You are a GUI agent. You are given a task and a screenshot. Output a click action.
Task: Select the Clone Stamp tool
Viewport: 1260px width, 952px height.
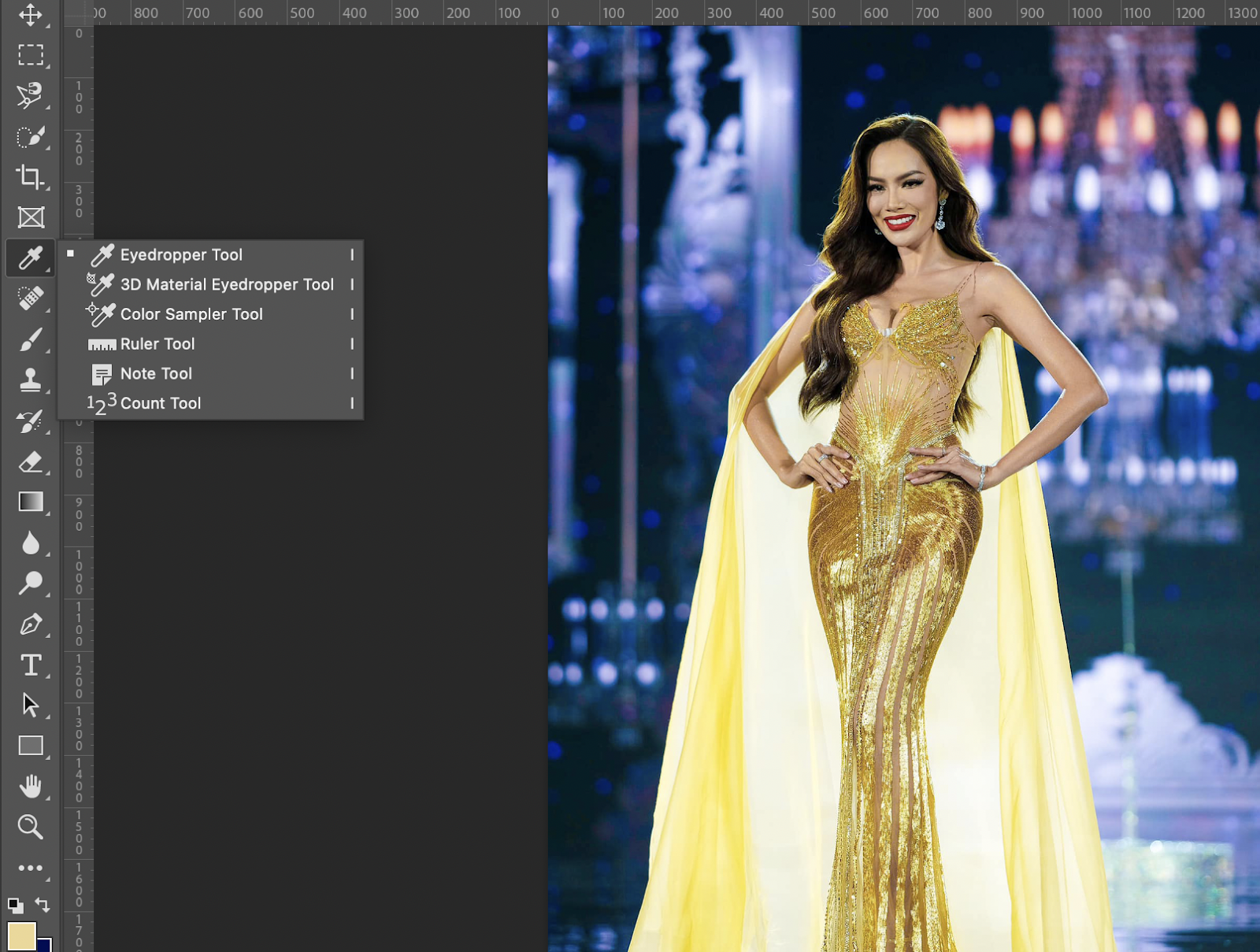31,380
